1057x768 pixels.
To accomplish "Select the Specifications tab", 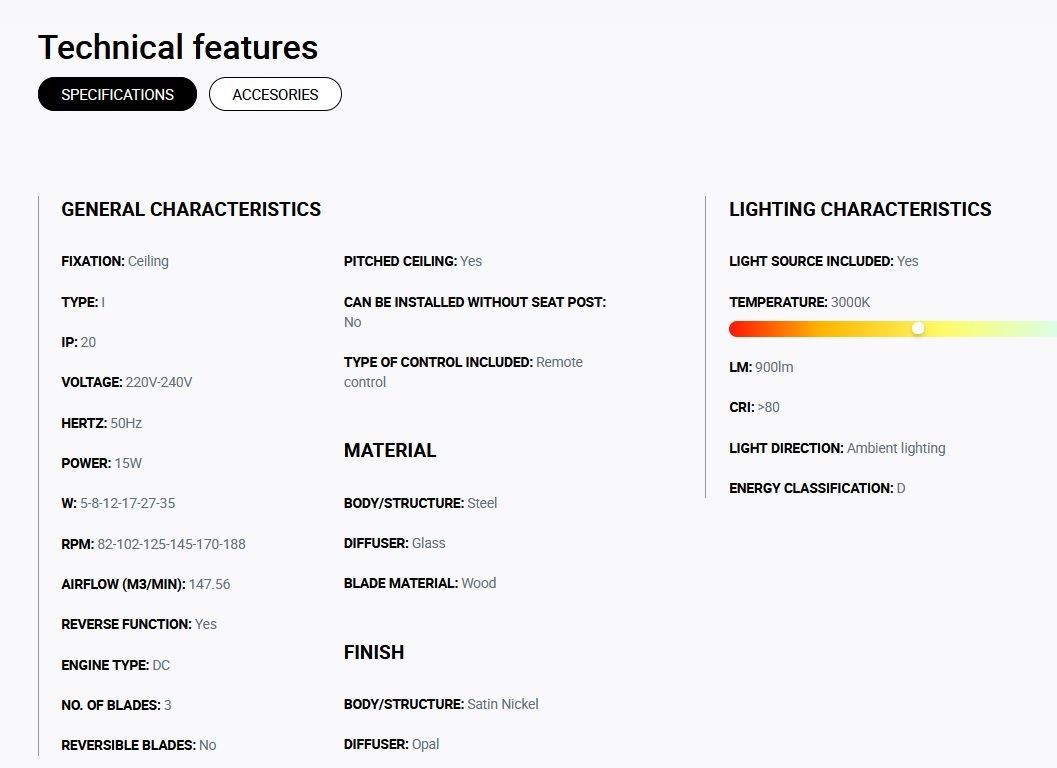I will coord(117,94).
